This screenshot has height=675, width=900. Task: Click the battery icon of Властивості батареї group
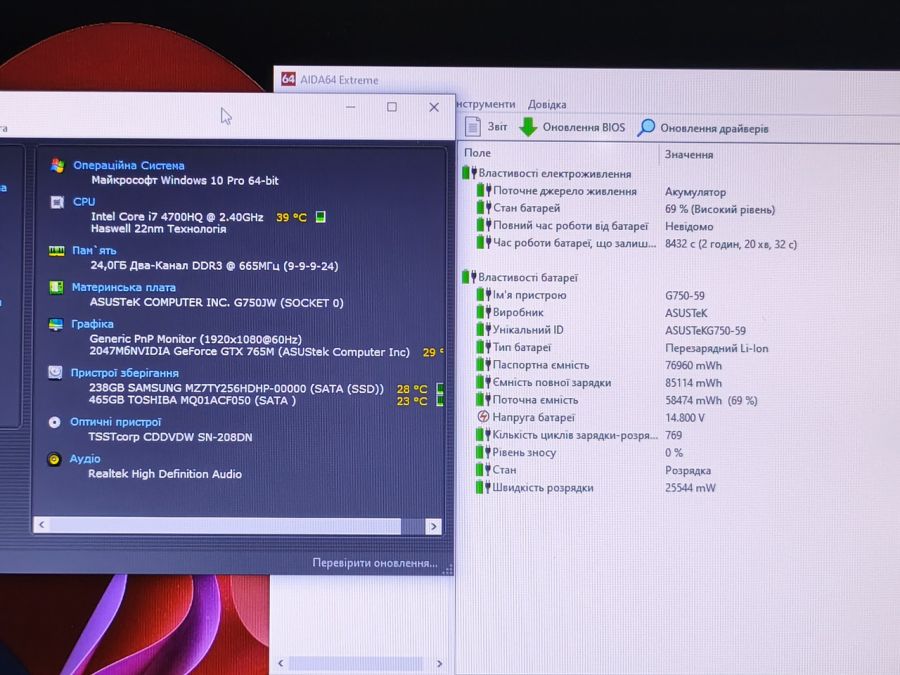[x=469, y=277]
